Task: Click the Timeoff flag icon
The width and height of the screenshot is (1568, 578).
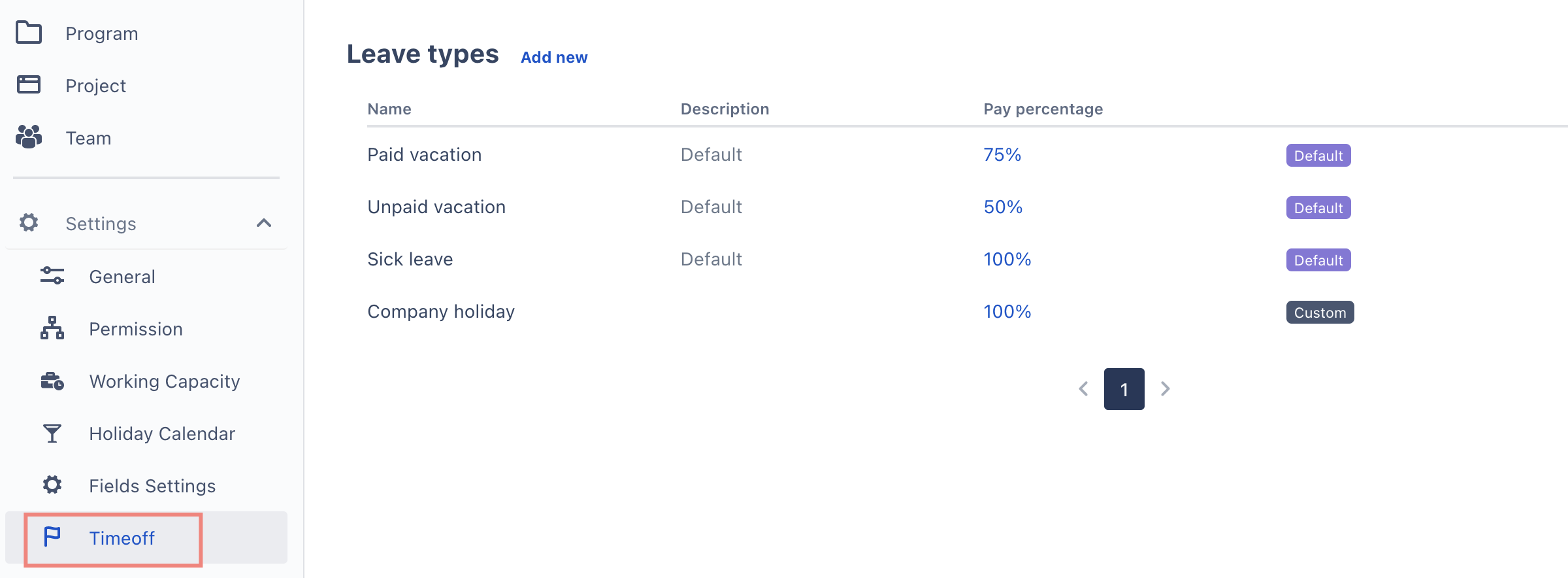Action: coord(52,537)
